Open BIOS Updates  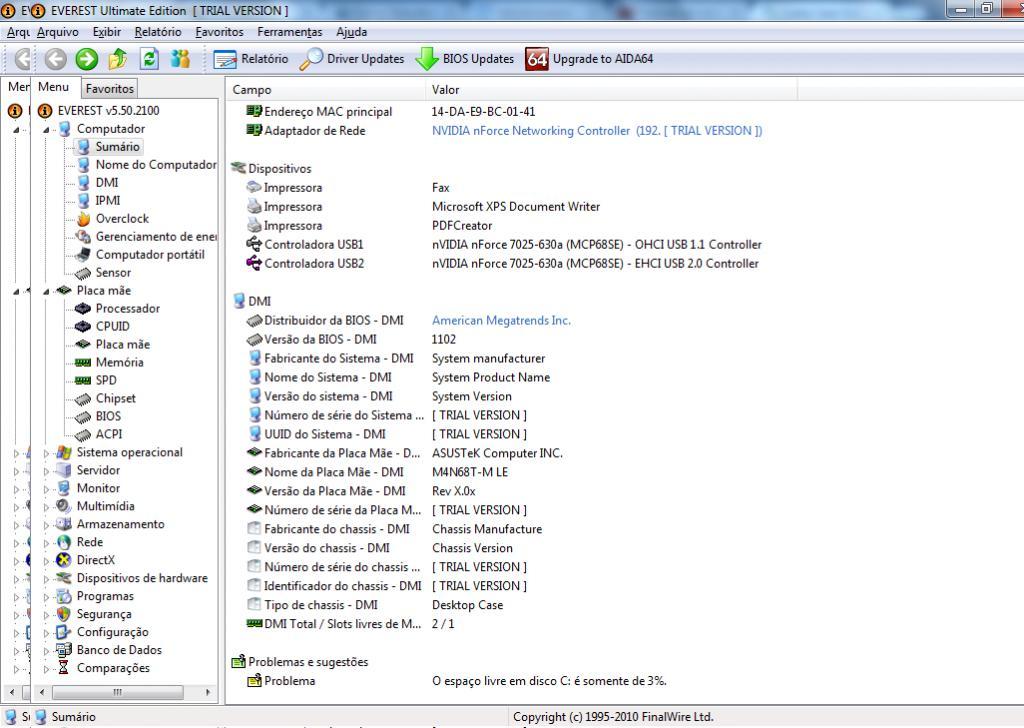pos(465,59)
